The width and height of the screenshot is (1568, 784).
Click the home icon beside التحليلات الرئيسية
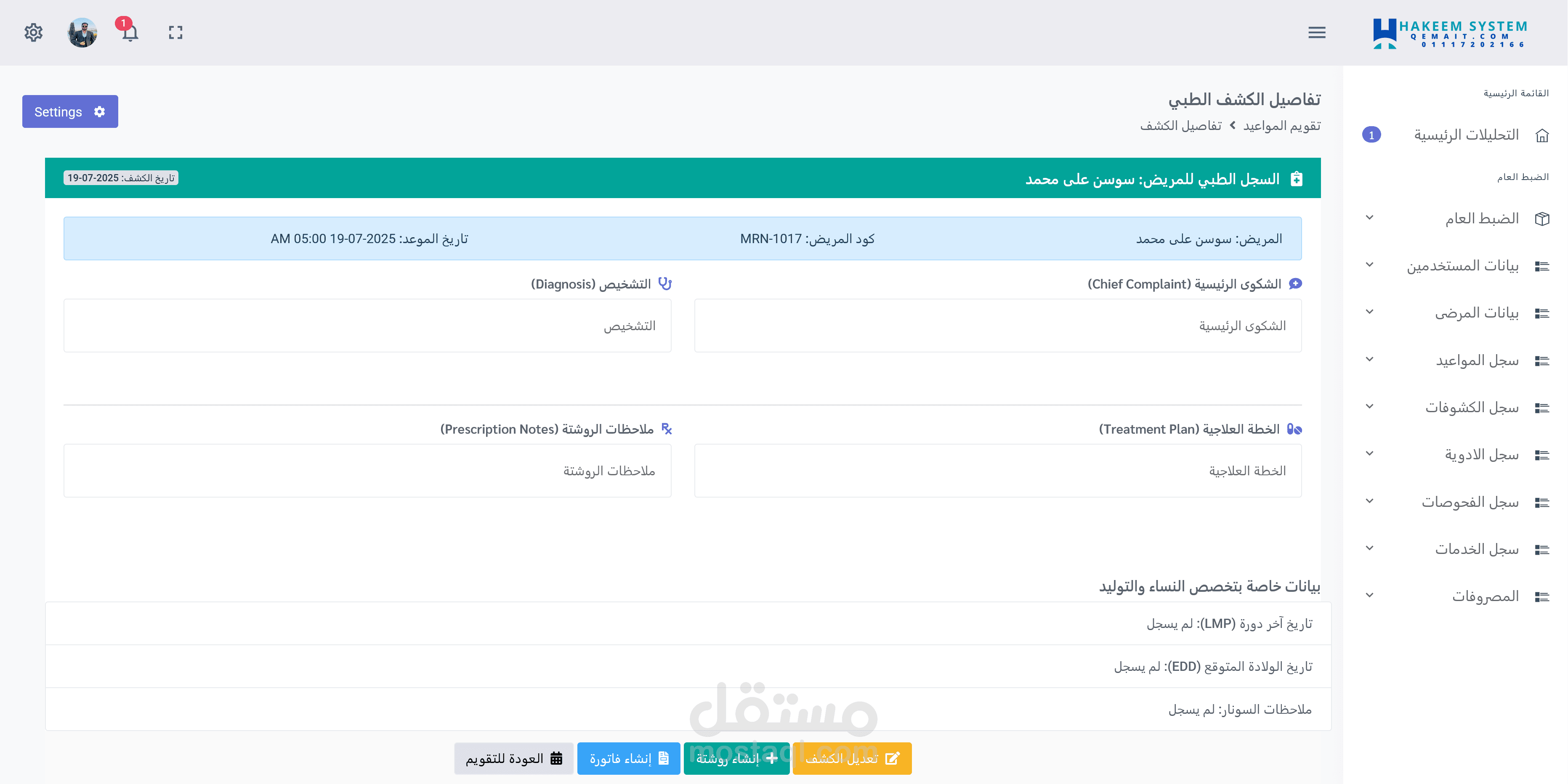[x=1542, y=135]
